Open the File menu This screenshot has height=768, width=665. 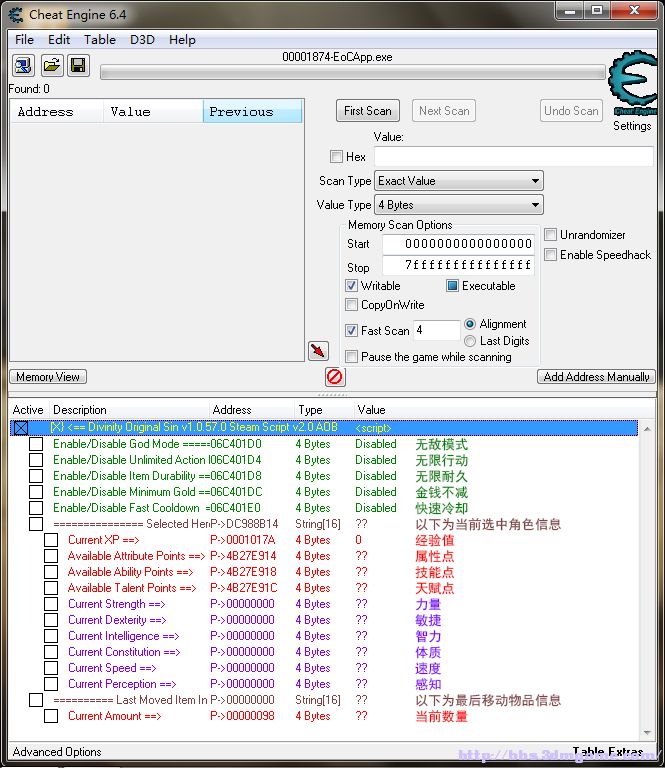click(24, 40)
